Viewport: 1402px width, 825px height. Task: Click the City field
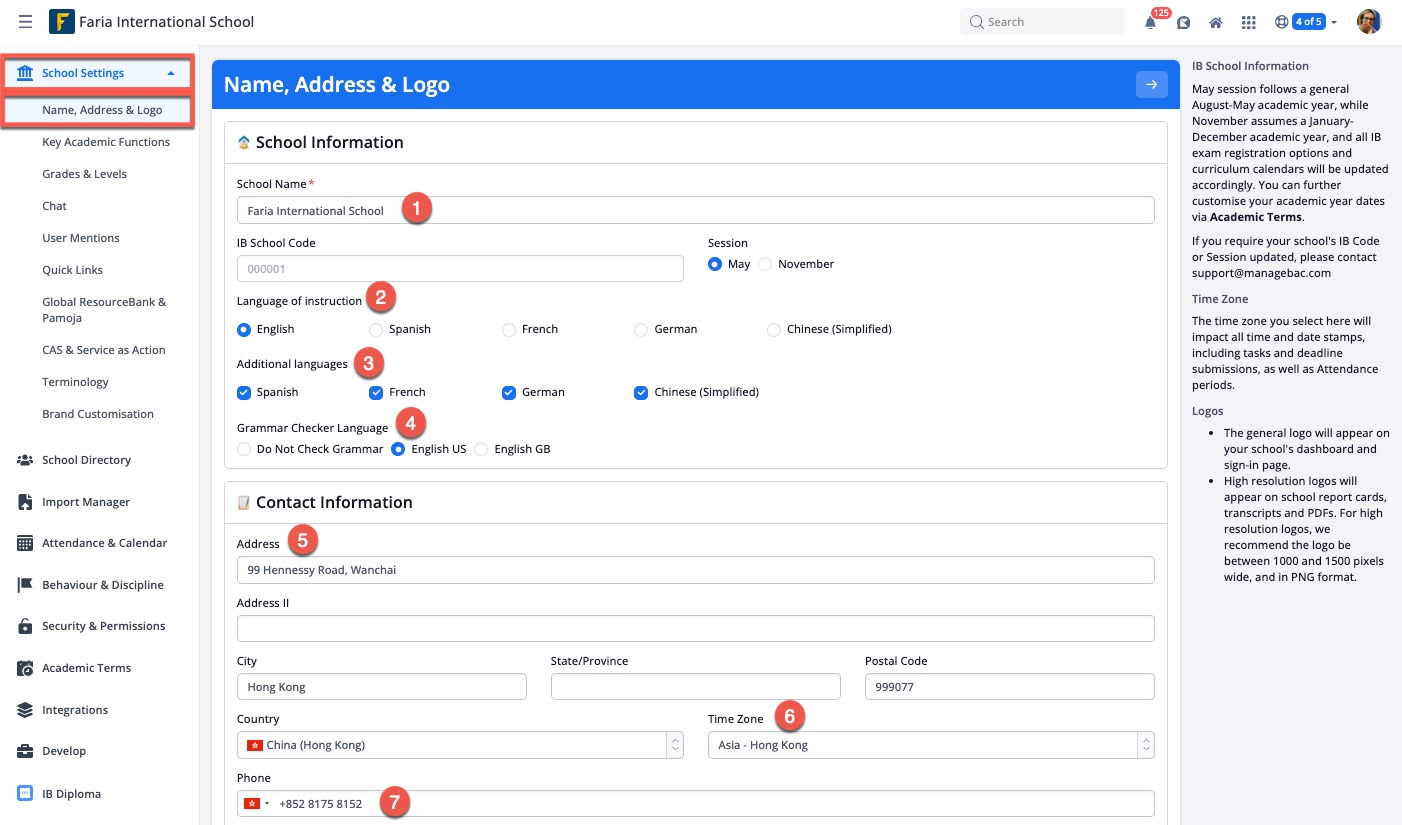pos(381,687)
